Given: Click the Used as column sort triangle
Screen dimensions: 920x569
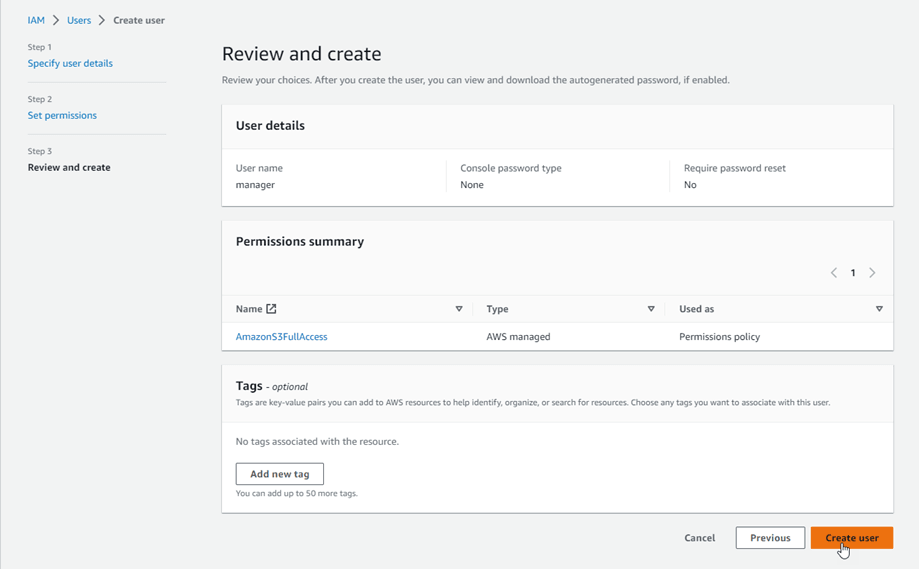Looking at the screenshot, I should coord(879,309).
